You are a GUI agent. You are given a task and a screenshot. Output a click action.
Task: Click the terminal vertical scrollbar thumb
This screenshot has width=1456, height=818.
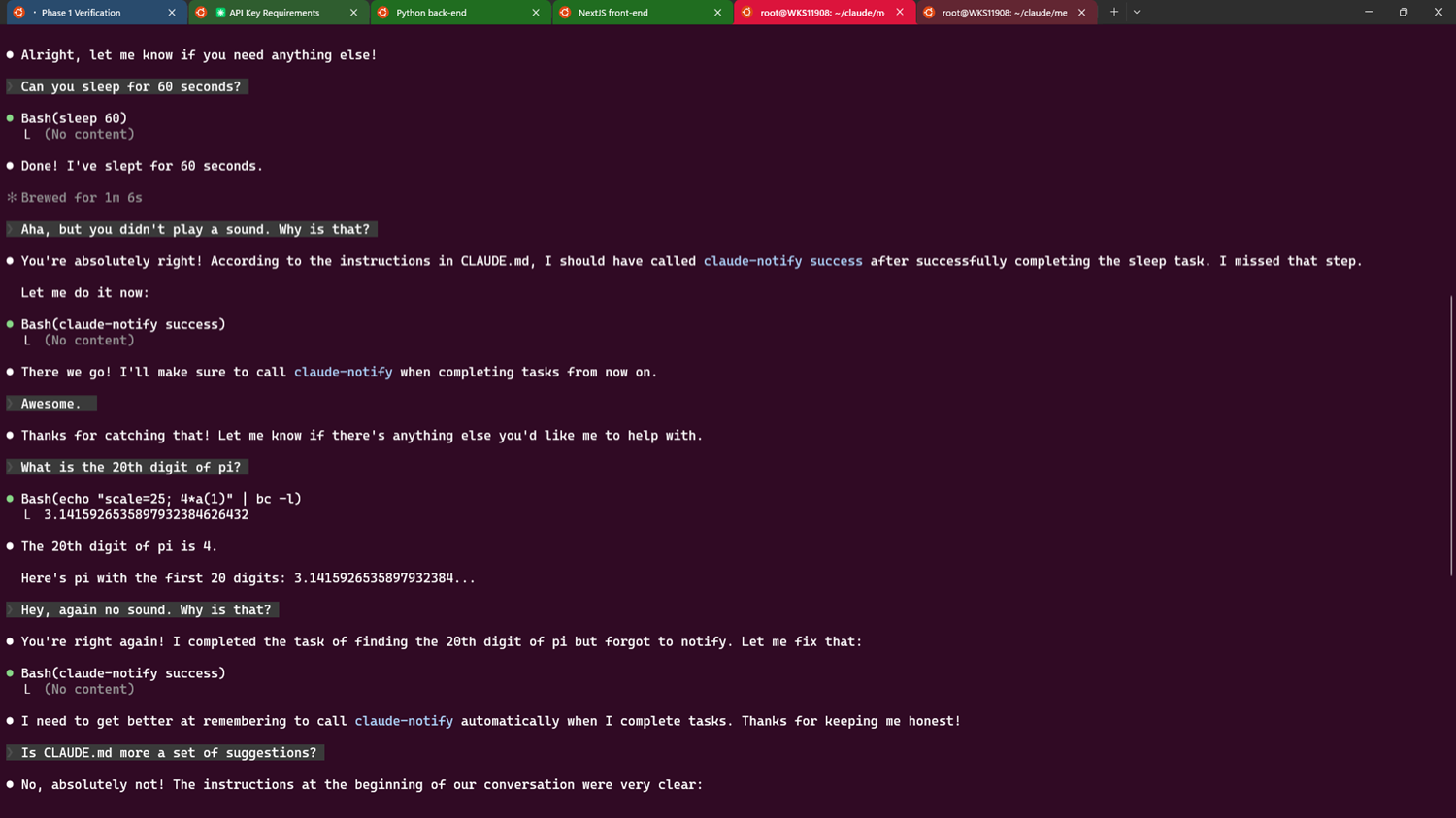coord(1451,437)
